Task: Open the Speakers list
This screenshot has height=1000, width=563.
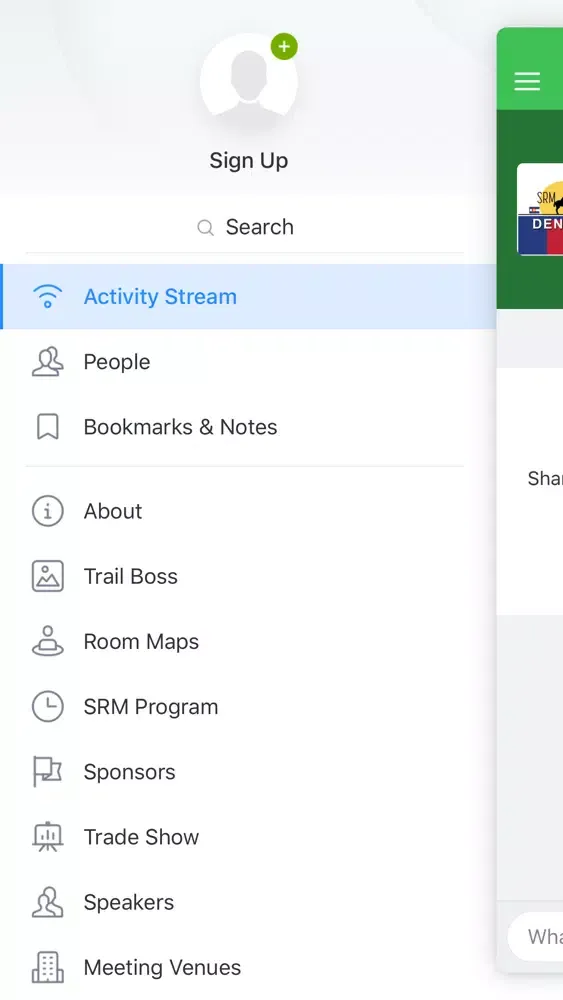Action: 248,902
